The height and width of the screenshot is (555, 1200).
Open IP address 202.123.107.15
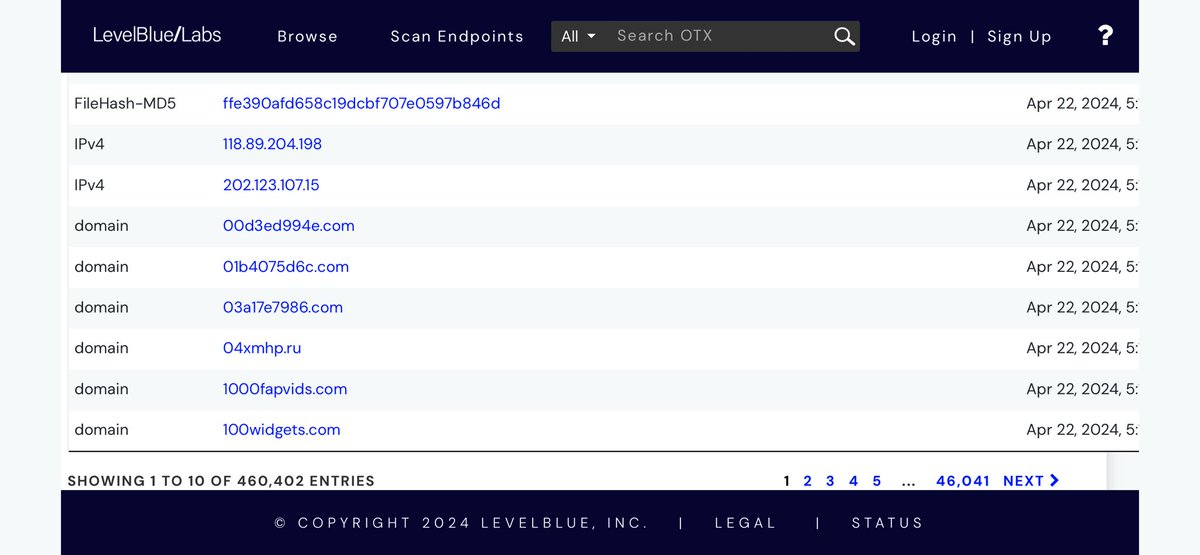[x=271, y=185]
